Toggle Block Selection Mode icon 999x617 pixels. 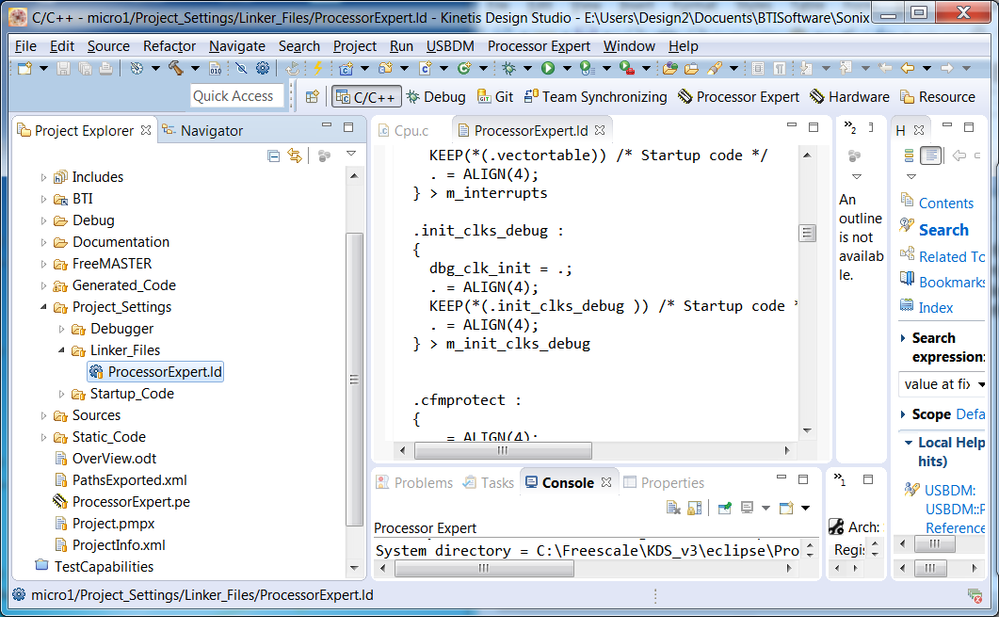point(758,68)
